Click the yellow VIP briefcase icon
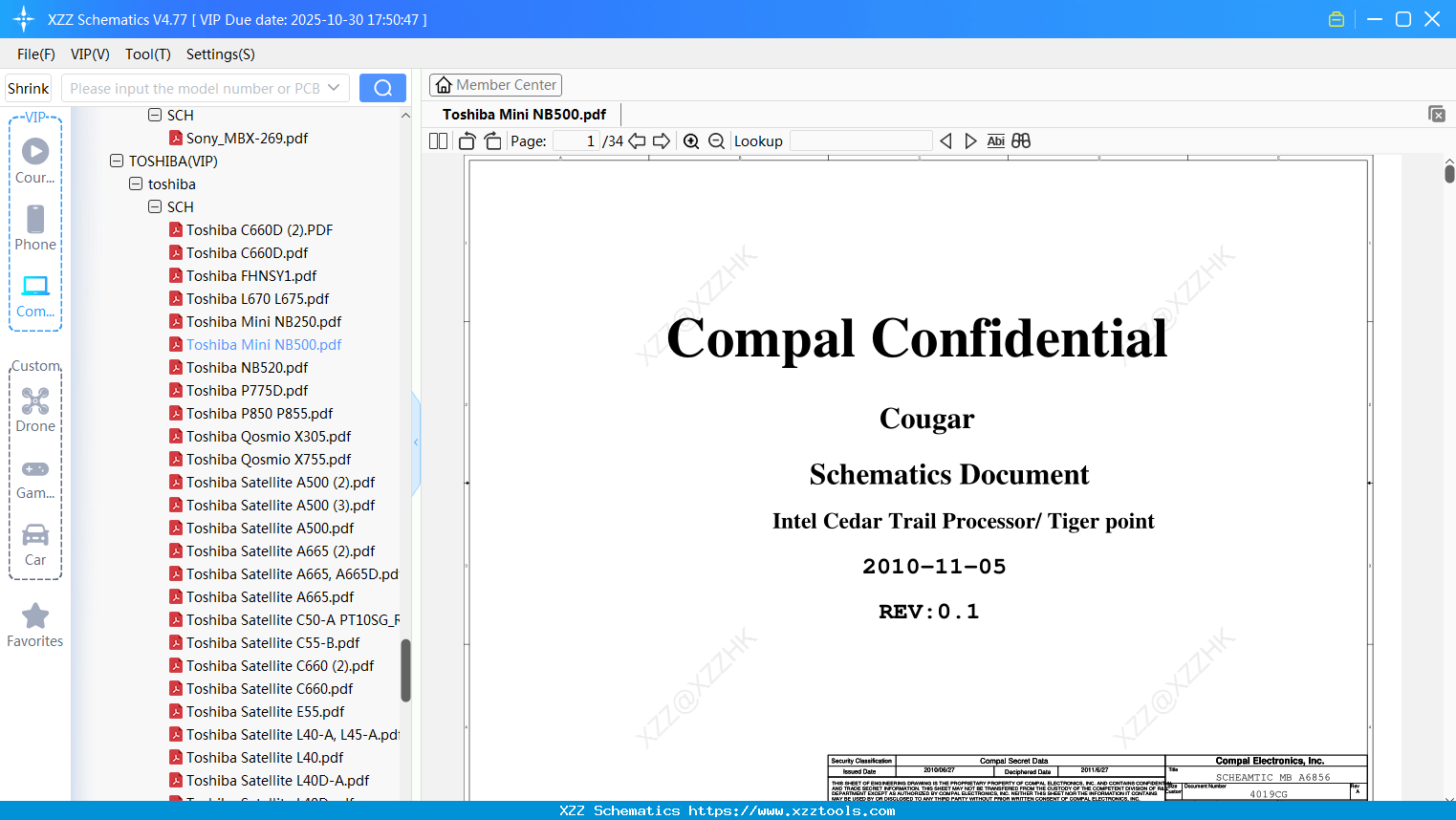 (1336, 19)
